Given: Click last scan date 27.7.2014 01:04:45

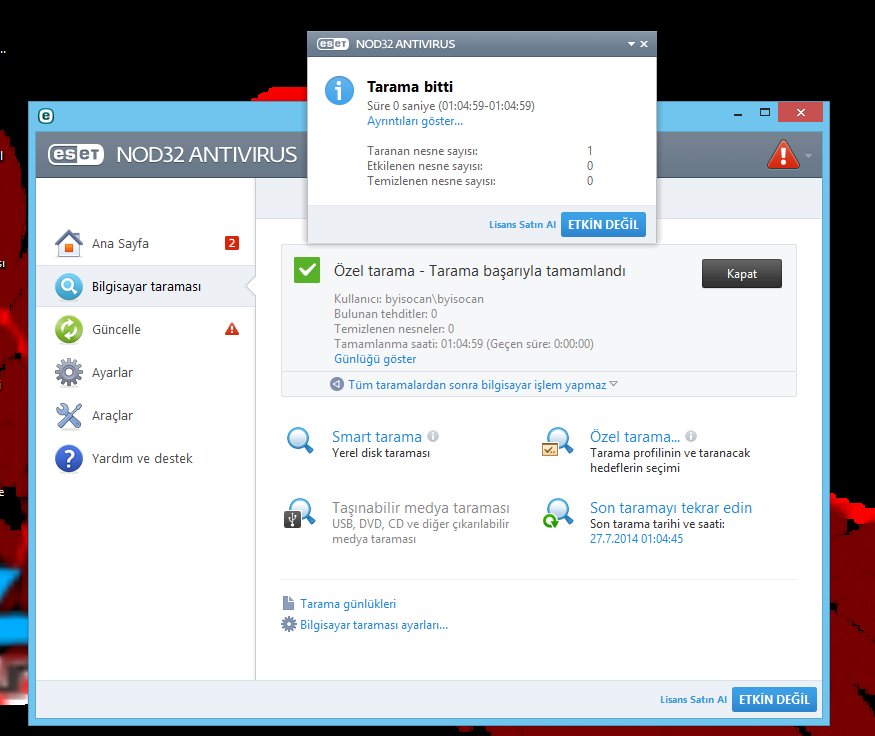Looking at the screenshot, I should tap(636, 539).
